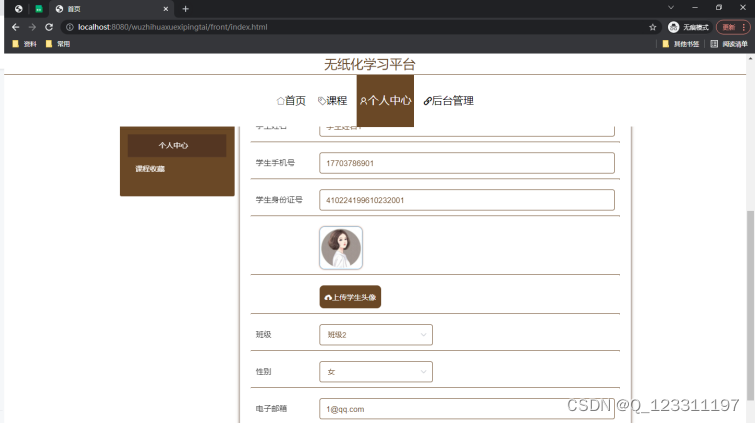
Task: Click the student avatar thumbnail
Action: (341, 248)
